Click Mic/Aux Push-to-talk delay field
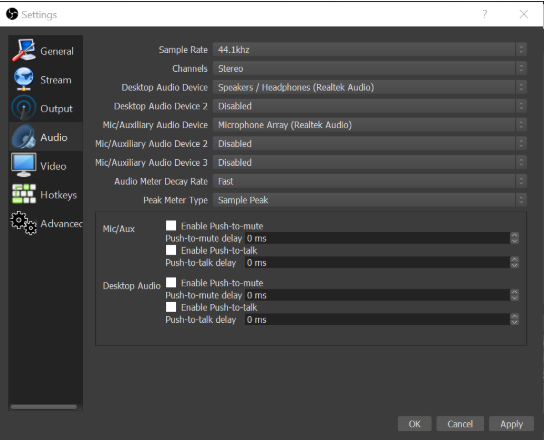Screen dimensions: 544x440 tap(377, 263)
